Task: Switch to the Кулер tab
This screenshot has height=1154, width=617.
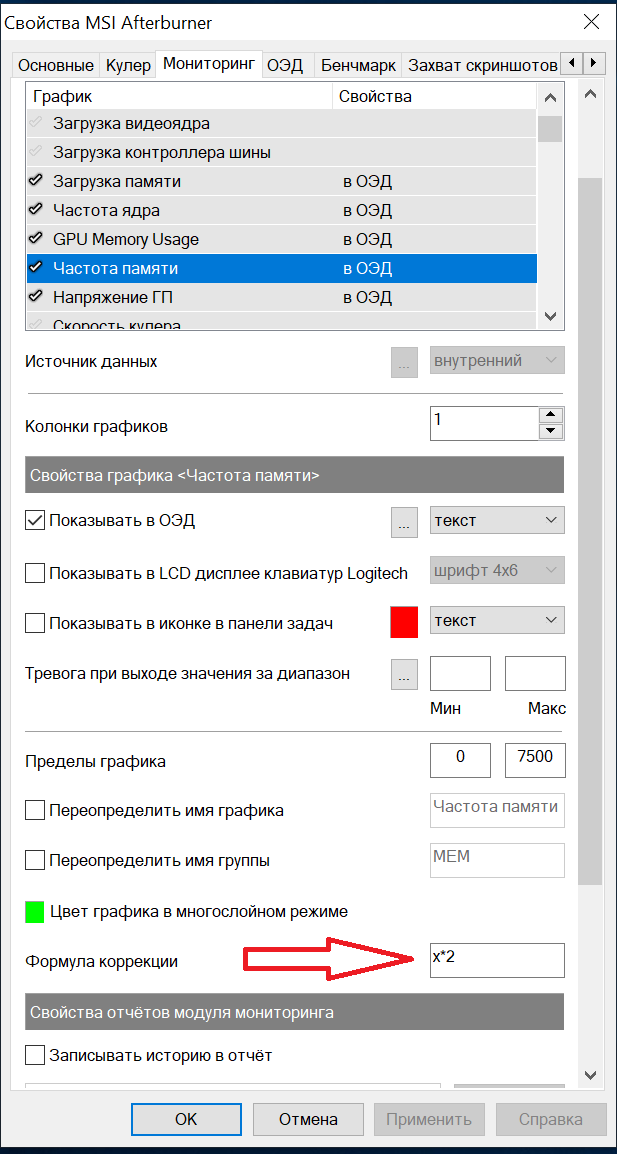Action: [x=128, y=65]
